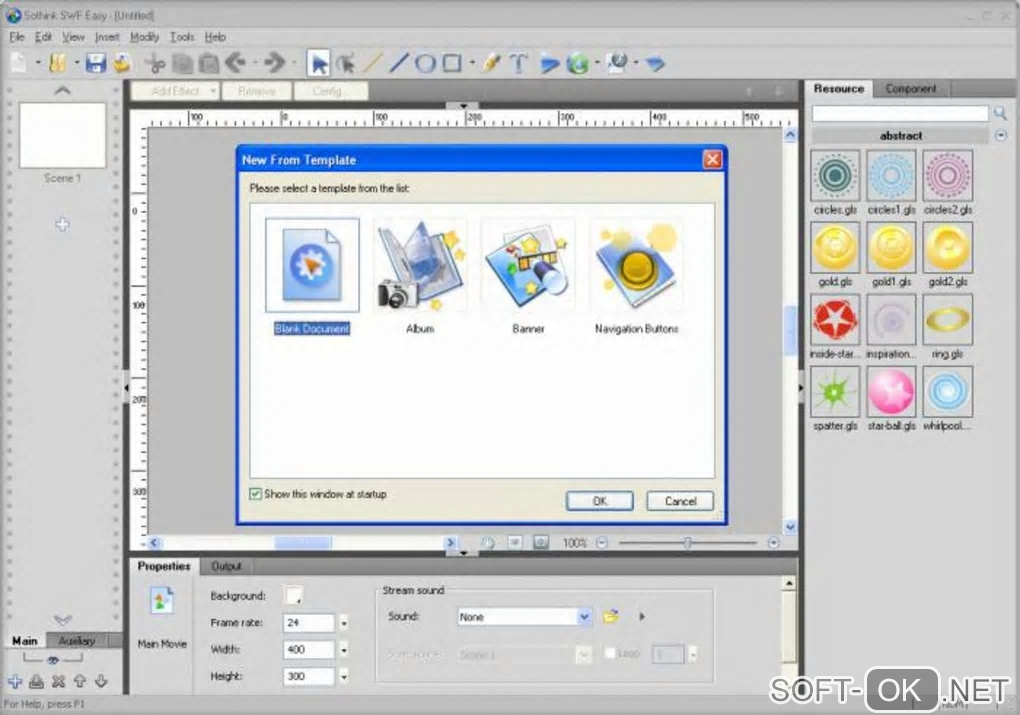Expand the abstract category dropdown arrow
This screenshot has width=1020, height=715.
pos(1000,135)
